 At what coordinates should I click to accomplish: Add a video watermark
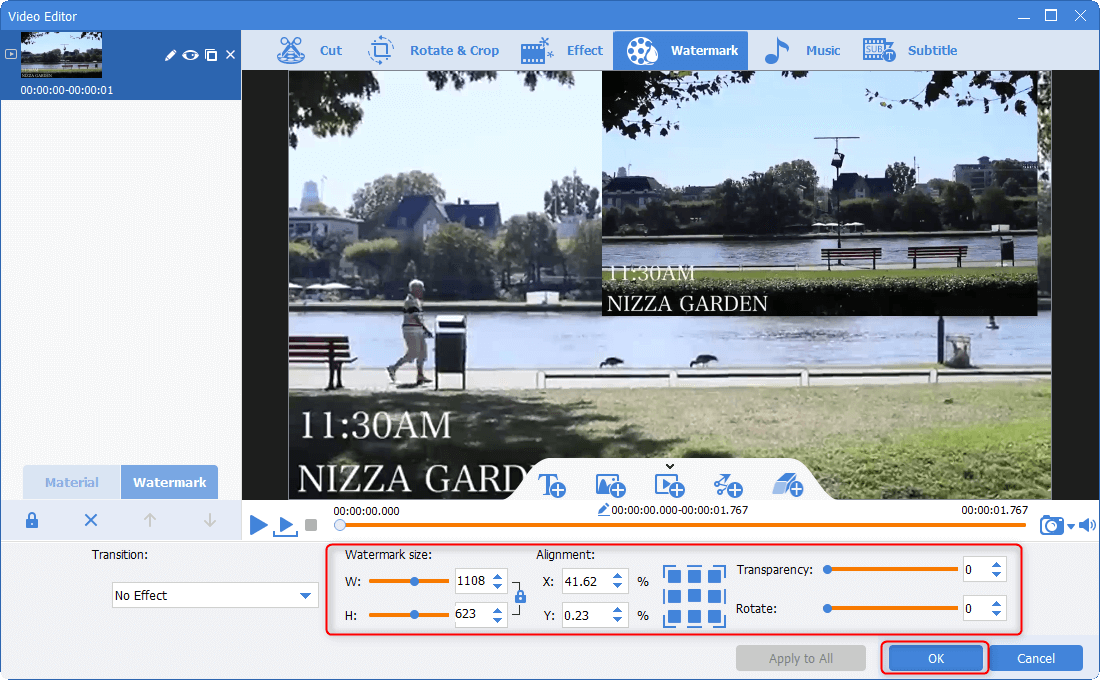tap(669, 485)
